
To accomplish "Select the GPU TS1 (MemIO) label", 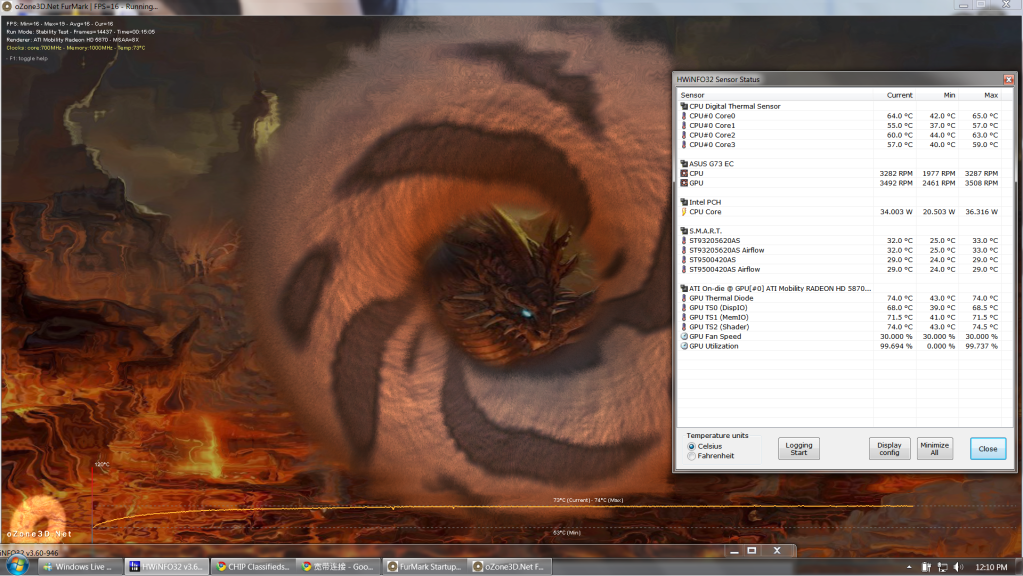I will (719, 318).
